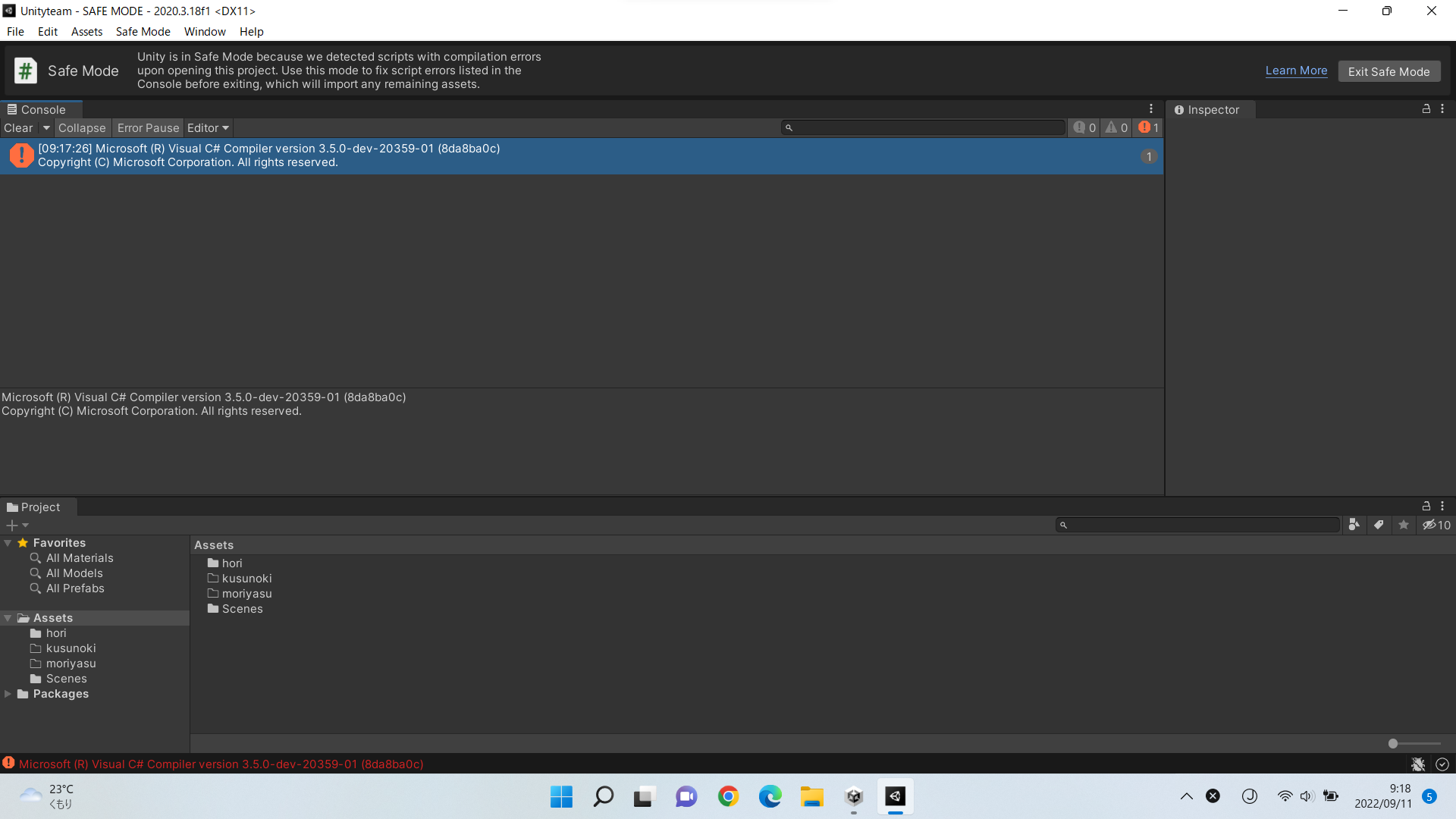The image size is (1456, 819).
Task: Click the Assets breadcrumb header
Action: 214,545
